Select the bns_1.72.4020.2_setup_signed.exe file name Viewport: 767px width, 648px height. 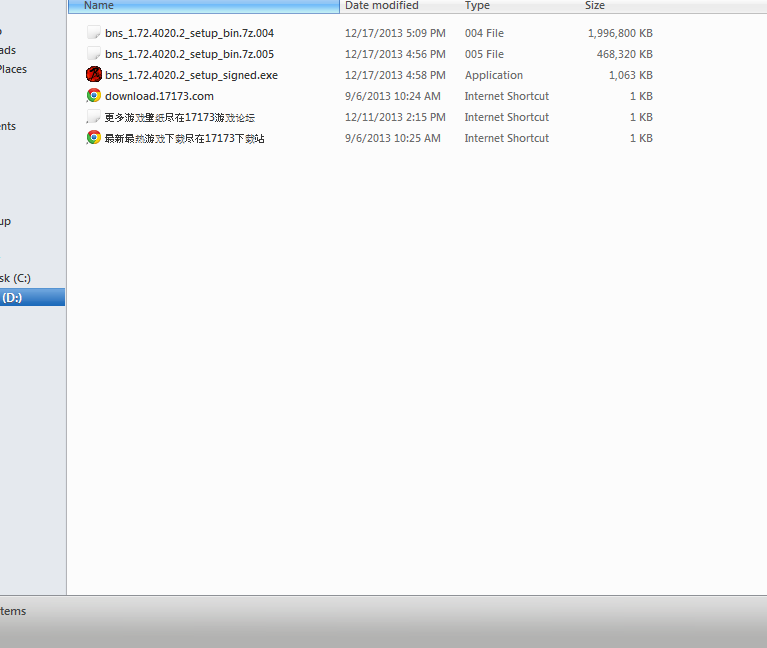191,75
